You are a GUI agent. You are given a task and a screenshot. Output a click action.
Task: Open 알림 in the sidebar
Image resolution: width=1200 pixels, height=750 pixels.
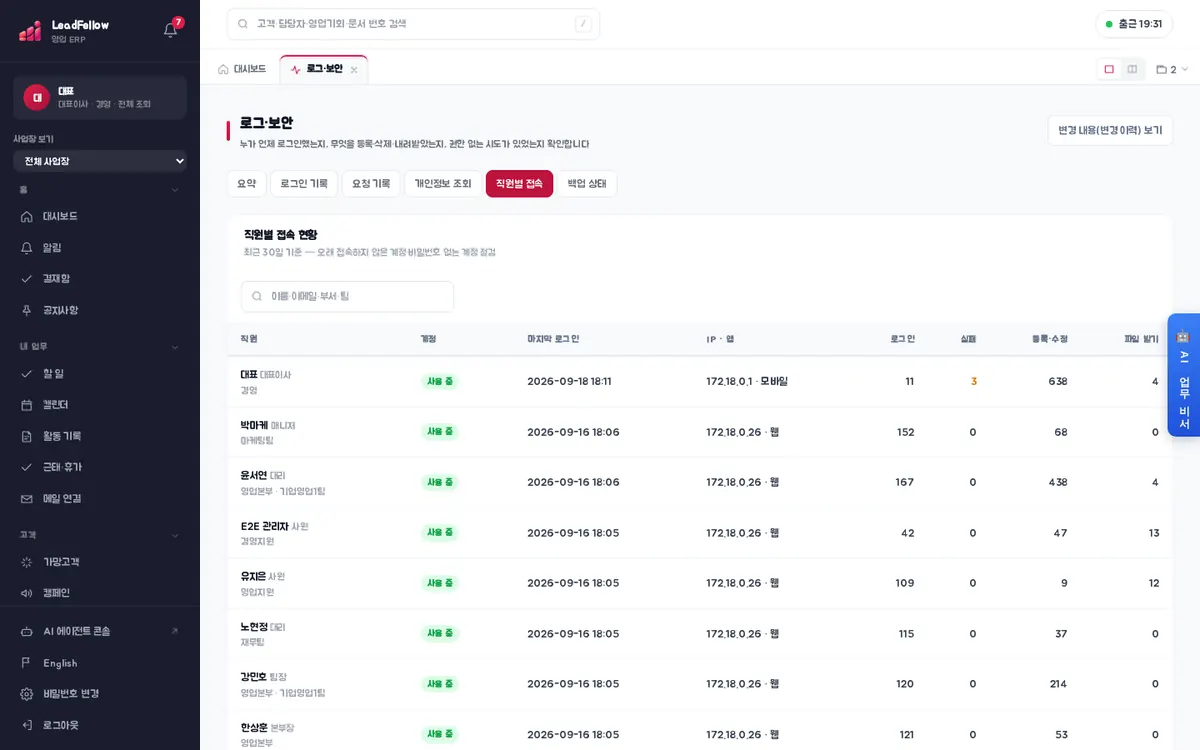pyautogui.click(x=100, y=247)
